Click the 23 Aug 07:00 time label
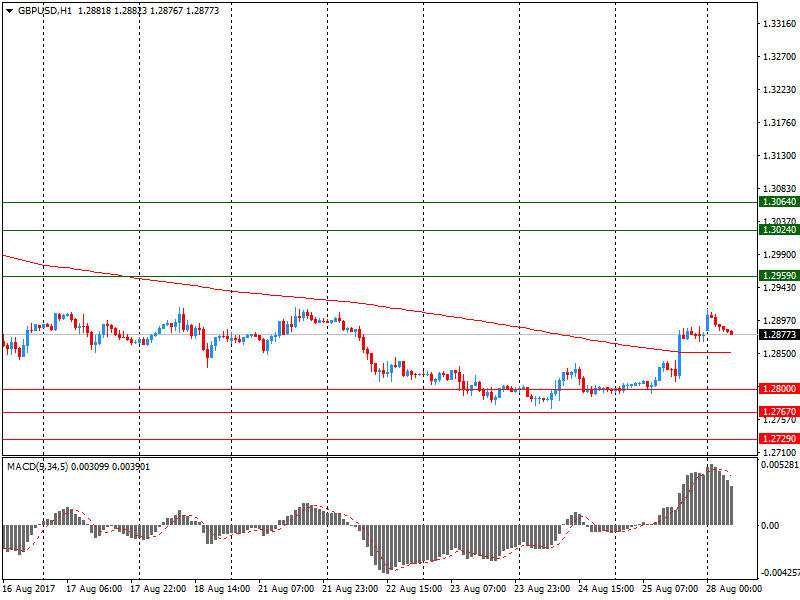 pos(478,589)
